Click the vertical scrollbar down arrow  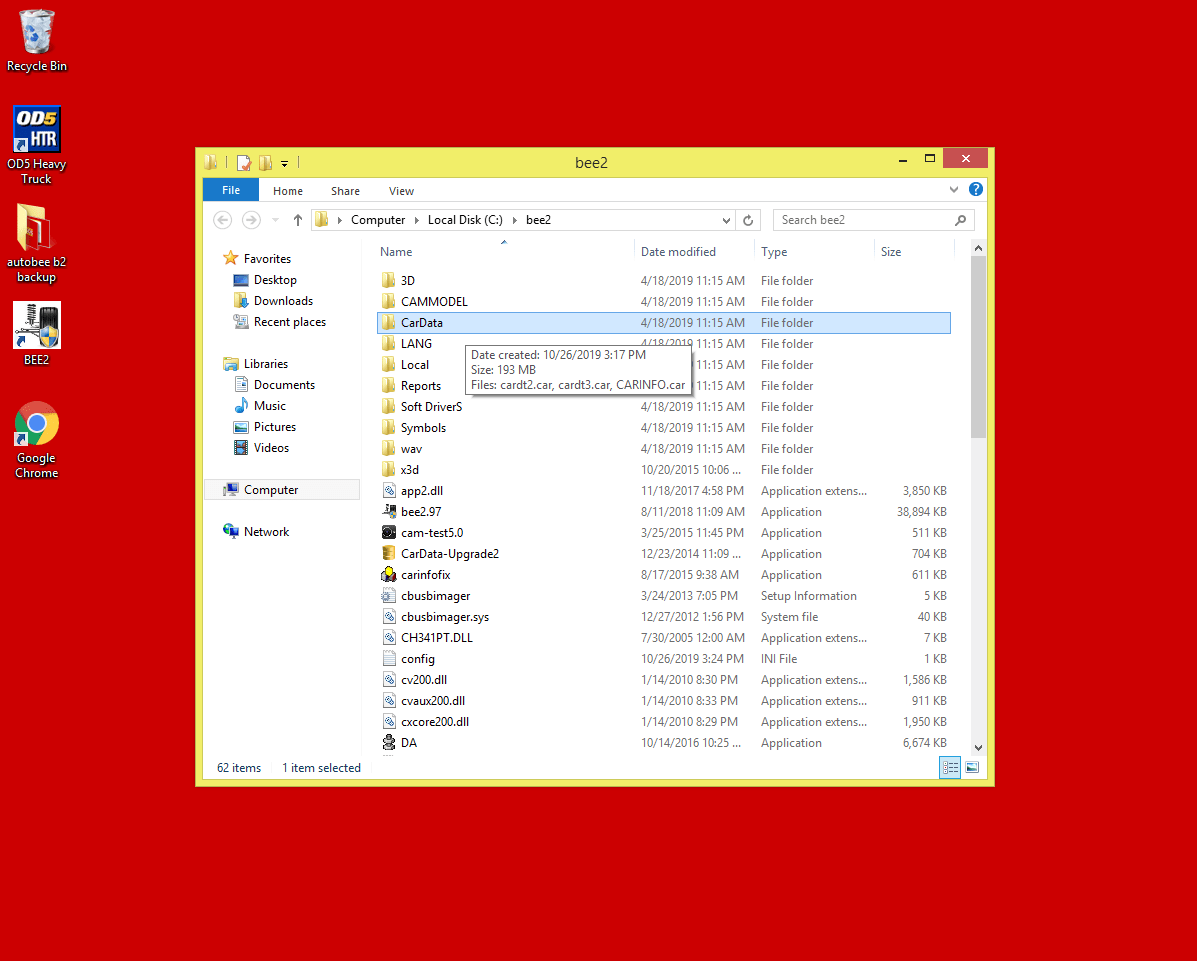[978, 747]
